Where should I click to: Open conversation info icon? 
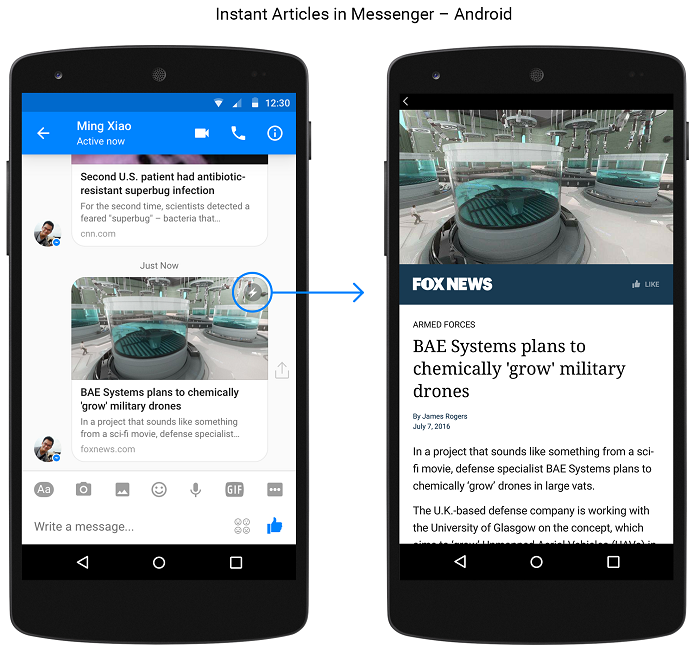(x=275, y=133)
